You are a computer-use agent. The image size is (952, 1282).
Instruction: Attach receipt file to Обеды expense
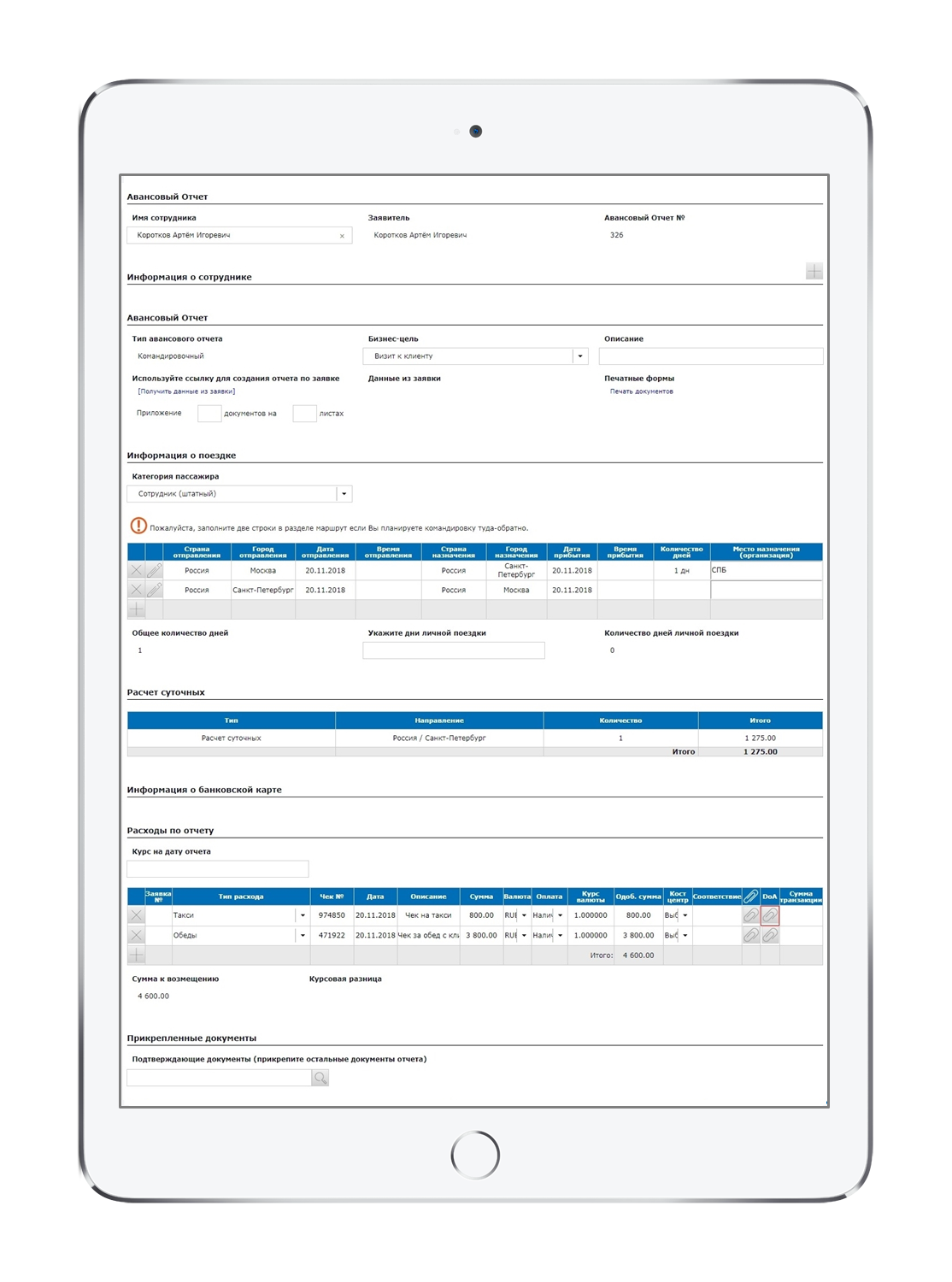point(750,936)
